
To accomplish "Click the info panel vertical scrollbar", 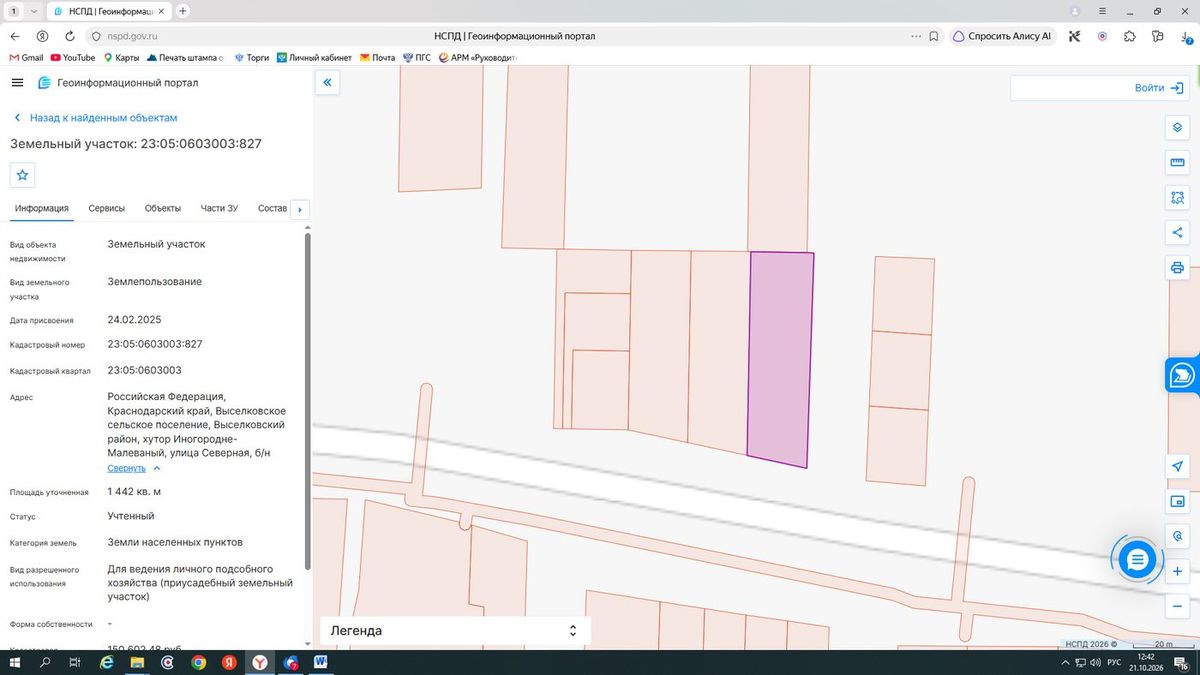I will coord(307,400).
